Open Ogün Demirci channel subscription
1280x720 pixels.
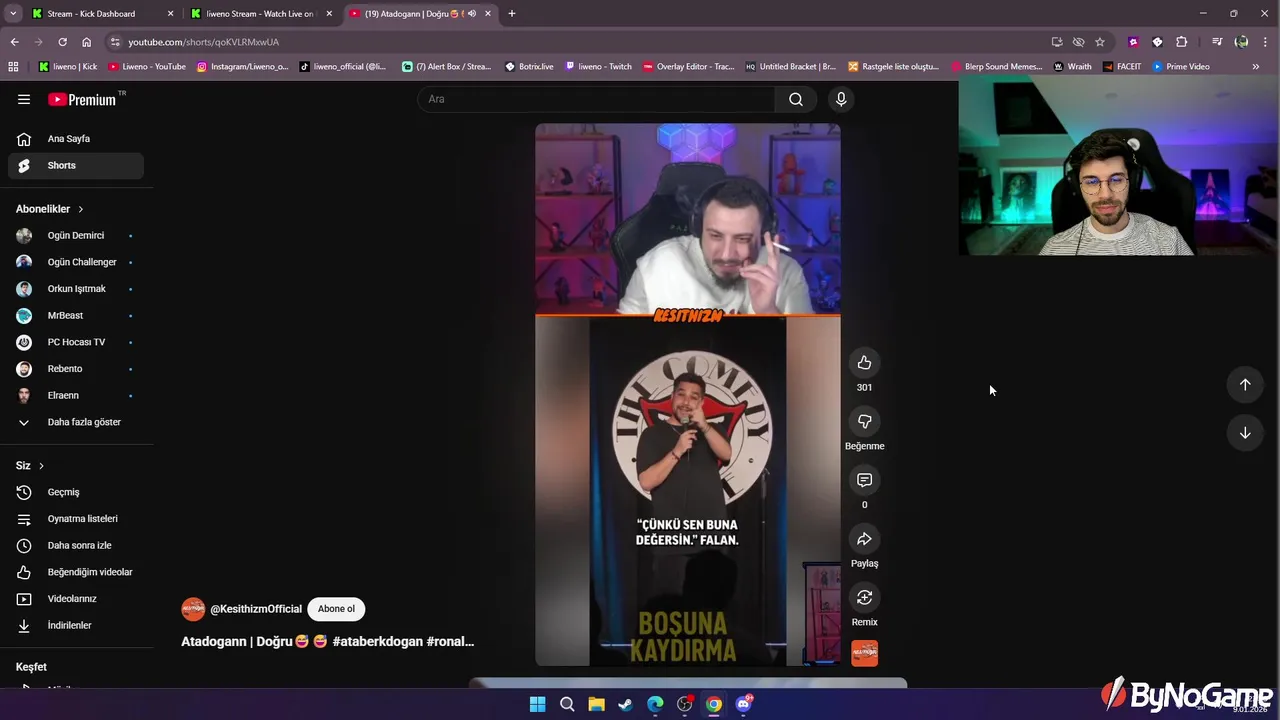[76, 236]
